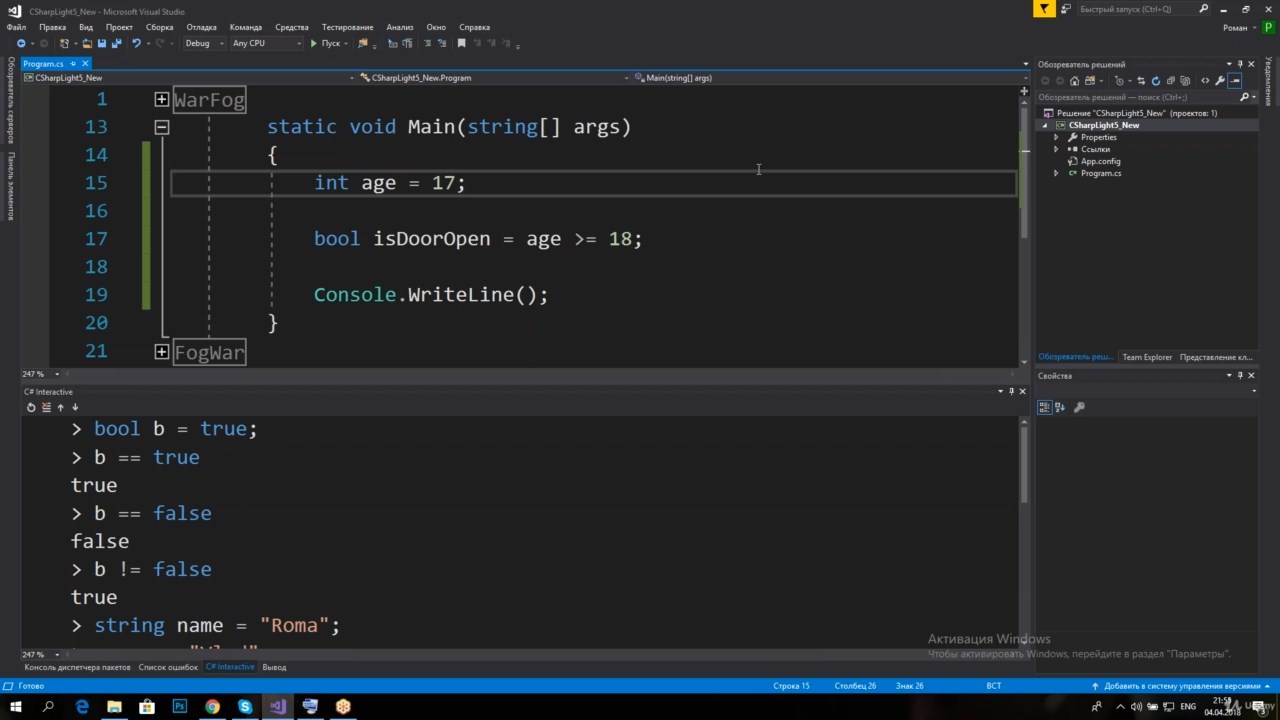Expand the Ссылки references node
This screenshot has width=1280, height=720.
click(1056, 149)
